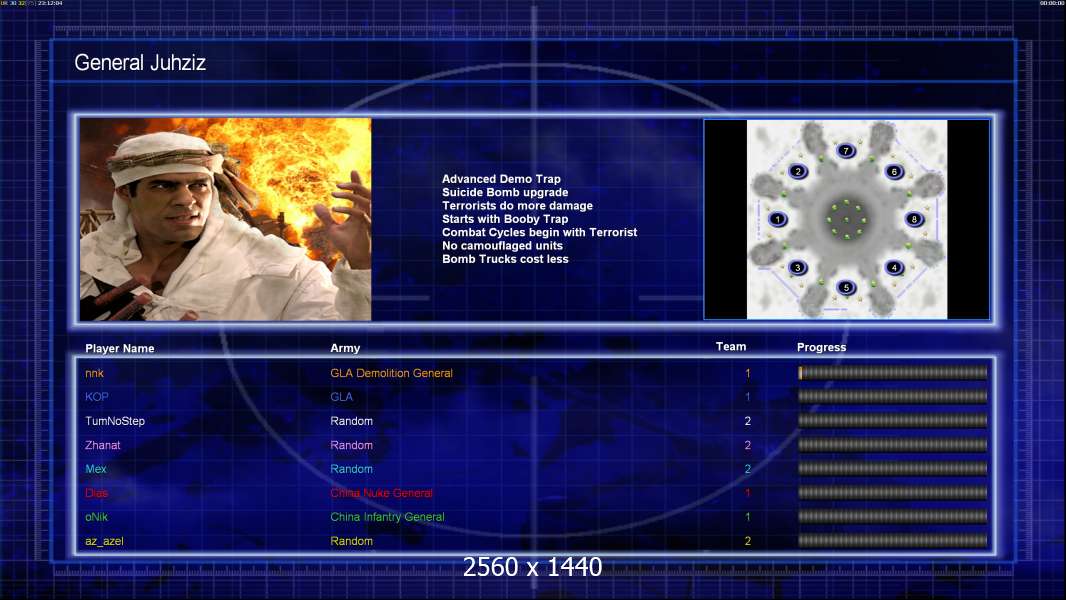Click start position 1 marker on map
This screenshot has height=600, width=1066.
point(778,219)
